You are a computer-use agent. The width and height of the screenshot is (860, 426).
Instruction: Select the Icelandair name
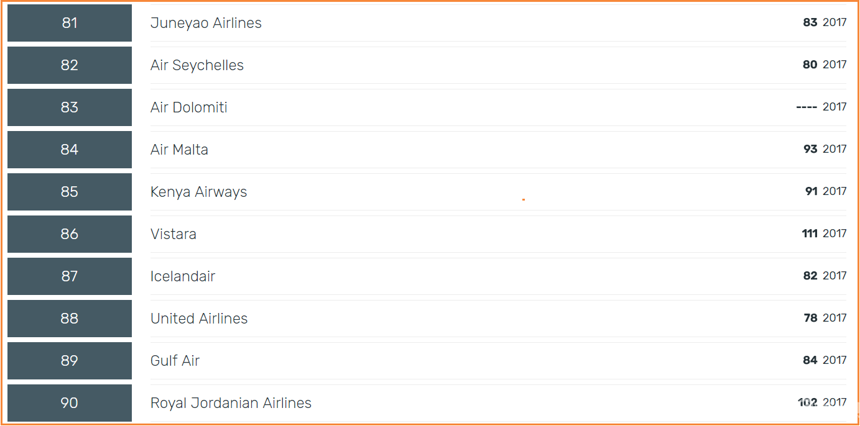point(183,276)
